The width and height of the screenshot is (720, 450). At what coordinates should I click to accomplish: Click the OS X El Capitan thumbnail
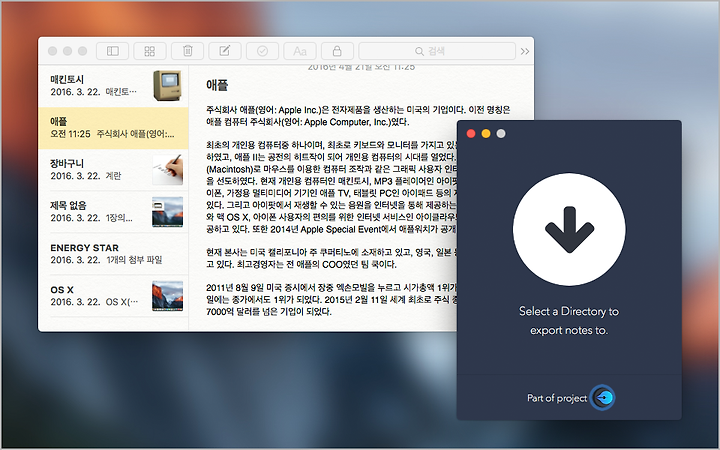point(168,296)
